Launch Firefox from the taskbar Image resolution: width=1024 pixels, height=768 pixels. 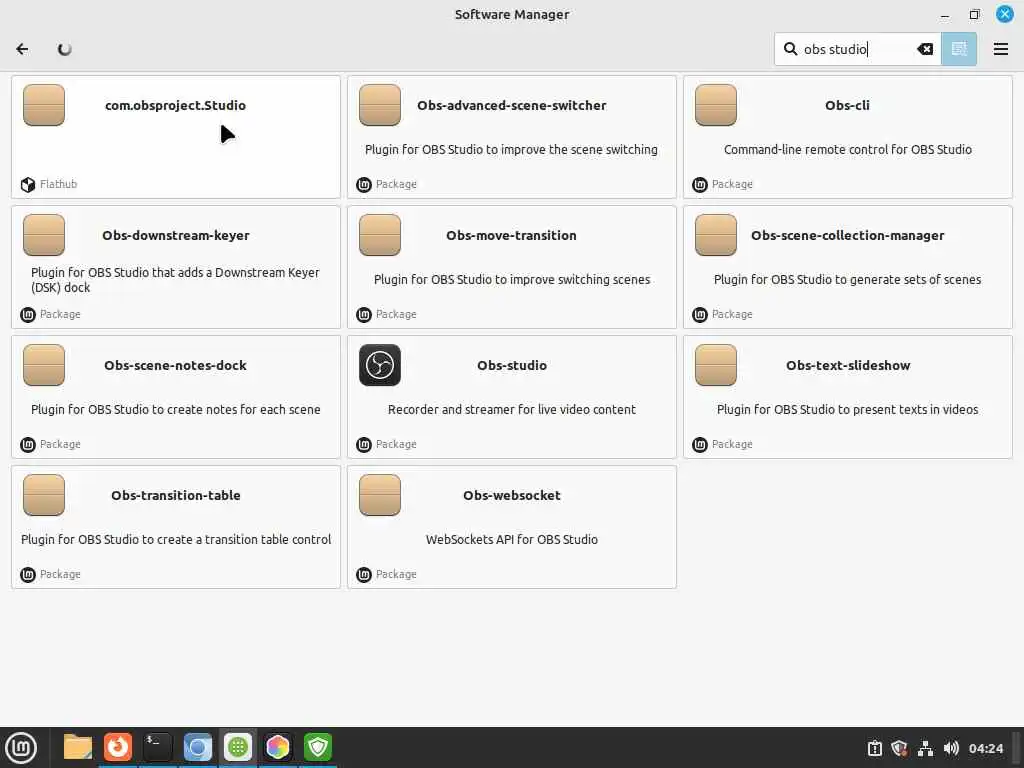(x=118, y=747)
